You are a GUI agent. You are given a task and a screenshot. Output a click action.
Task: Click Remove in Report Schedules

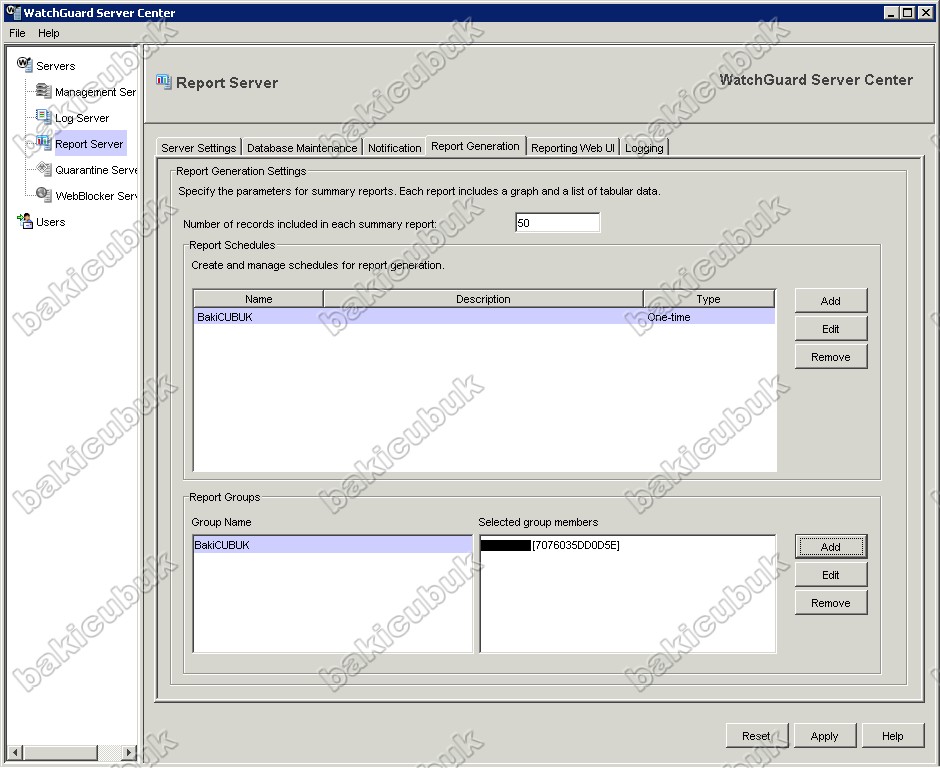click(x=831, y=357)
